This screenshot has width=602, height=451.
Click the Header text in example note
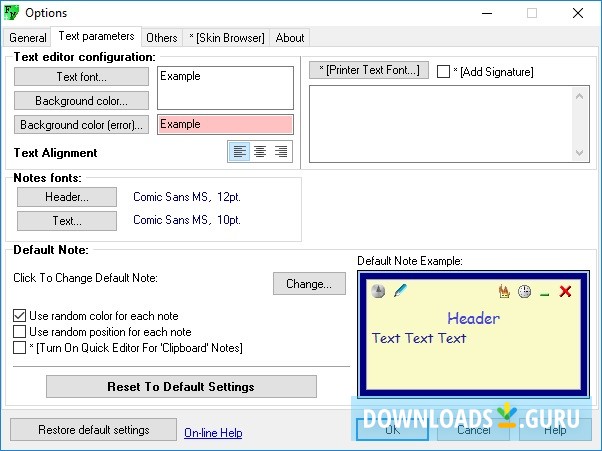click(x=473, y=318)
